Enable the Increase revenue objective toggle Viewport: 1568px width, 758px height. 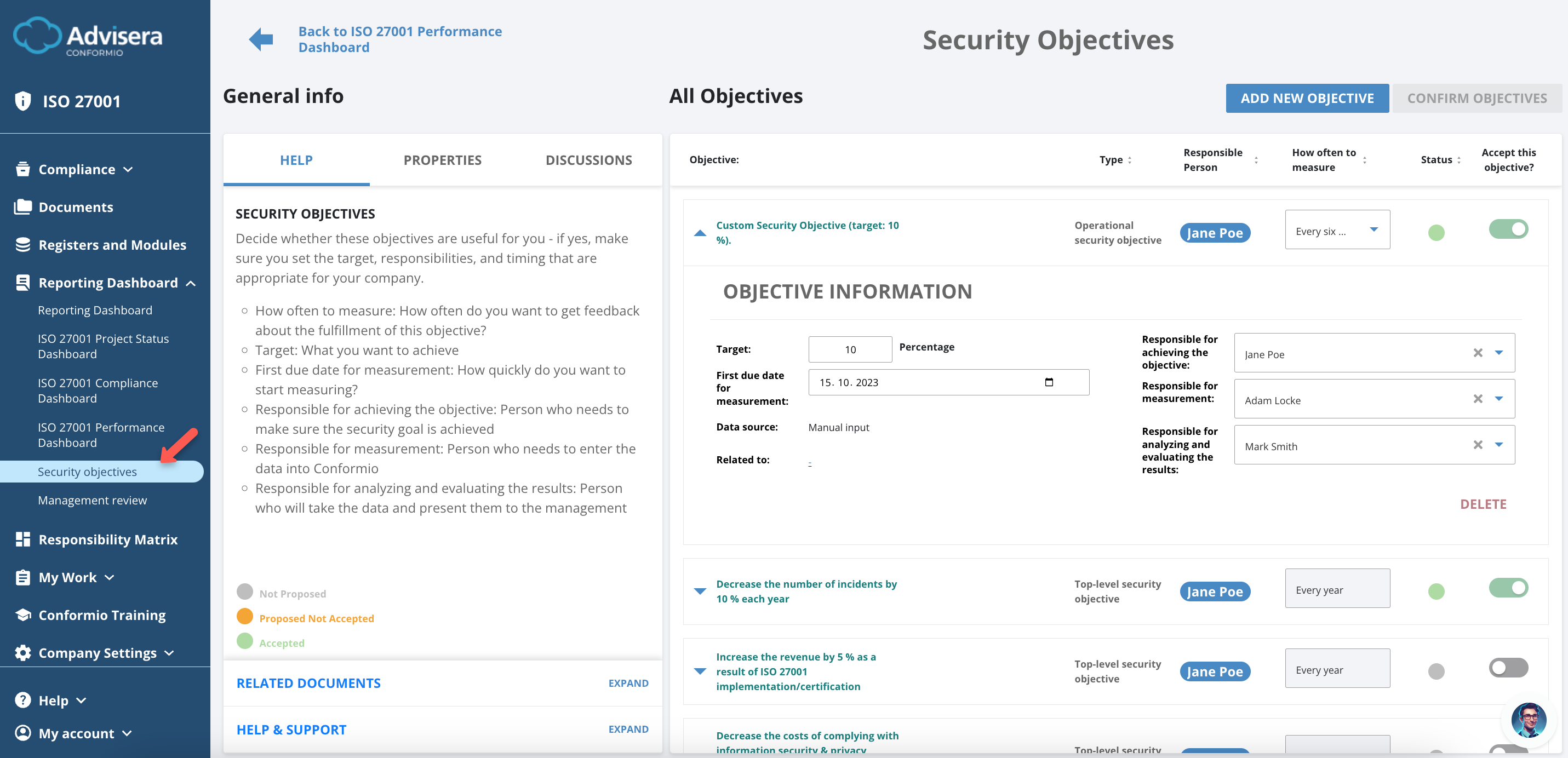(1508, 667)
